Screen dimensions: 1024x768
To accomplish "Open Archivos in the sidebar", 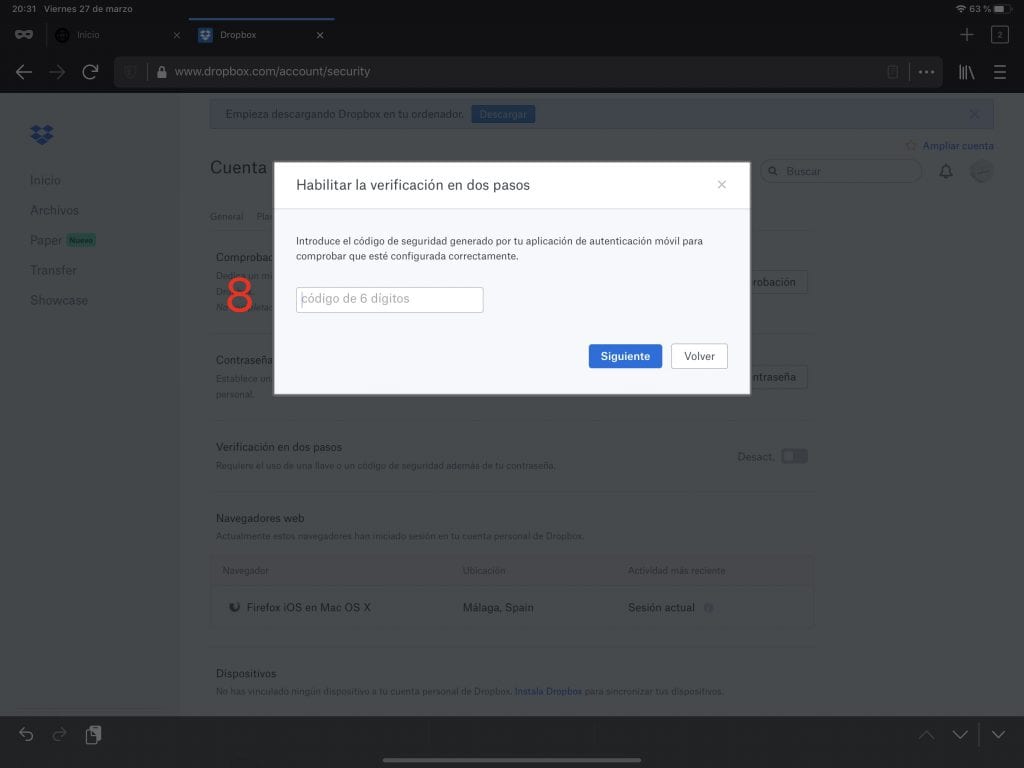I will (54, 210).
